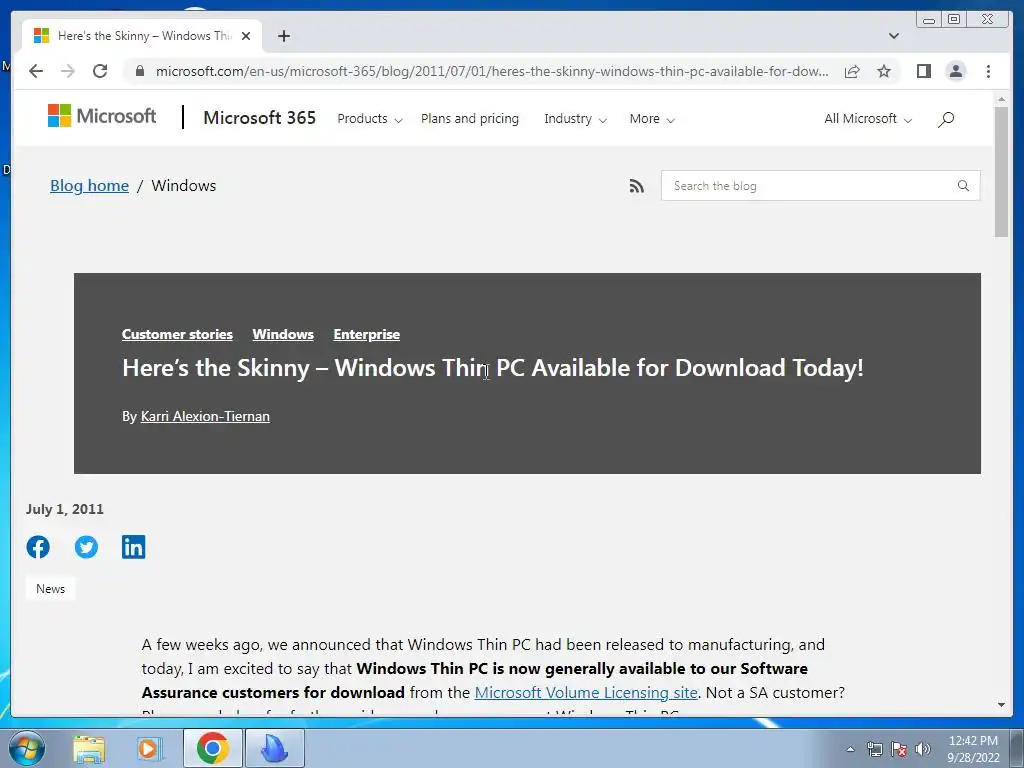
Task: Open Plans and pricing
Action: (470, 119)
